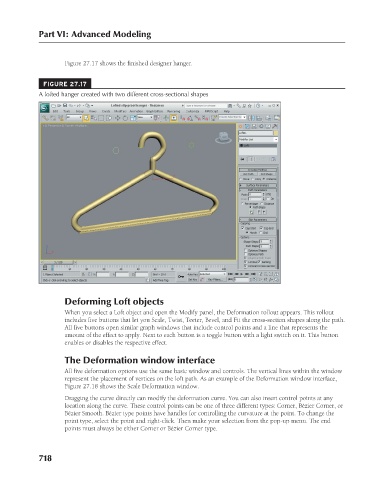Toggle the Cap Start checkbox
The height and width of the screenshot is (480, 382).
[x=243, y=228]
